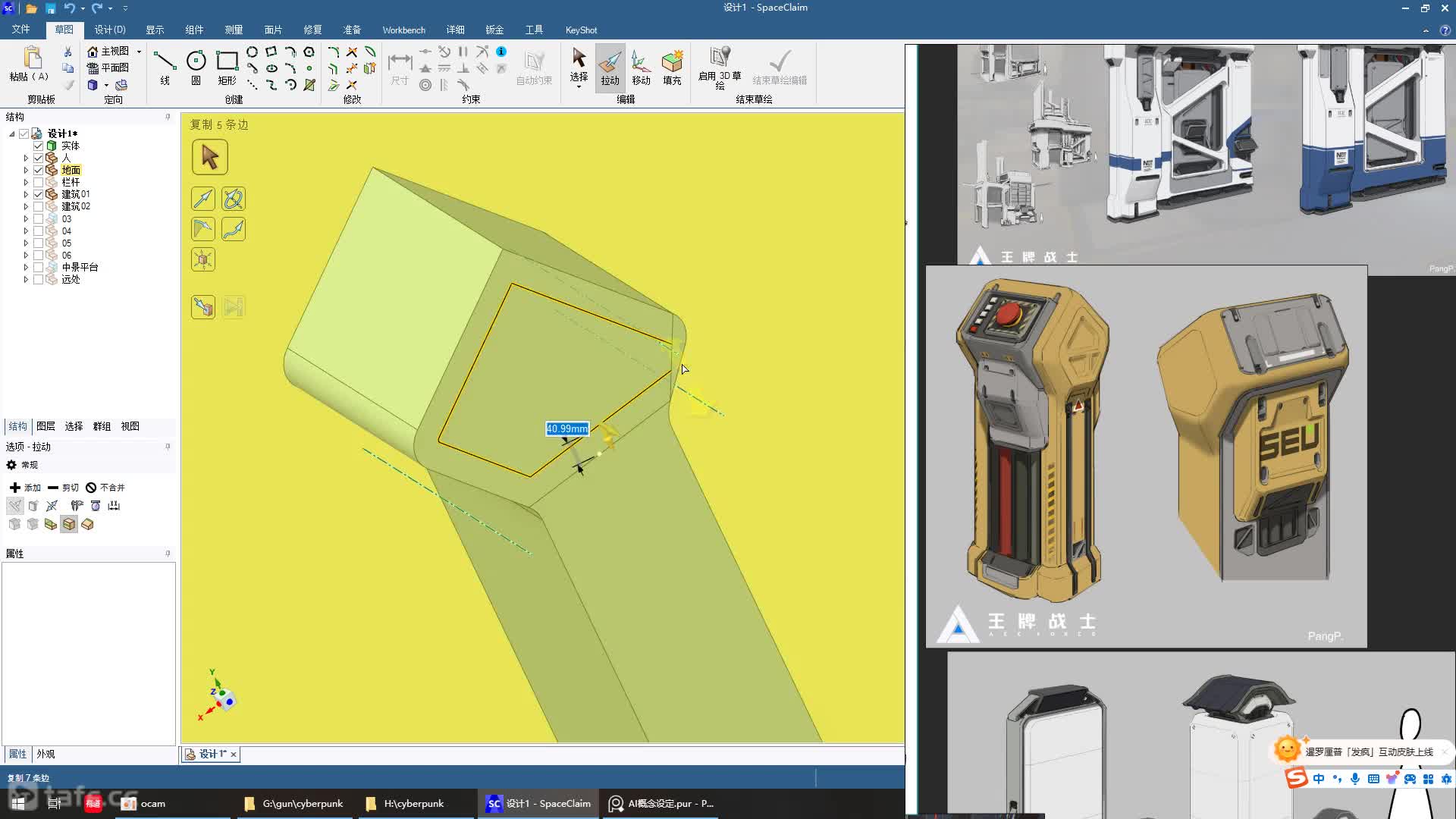Click the No Merge (不合并) option

(x=105, y=488)
